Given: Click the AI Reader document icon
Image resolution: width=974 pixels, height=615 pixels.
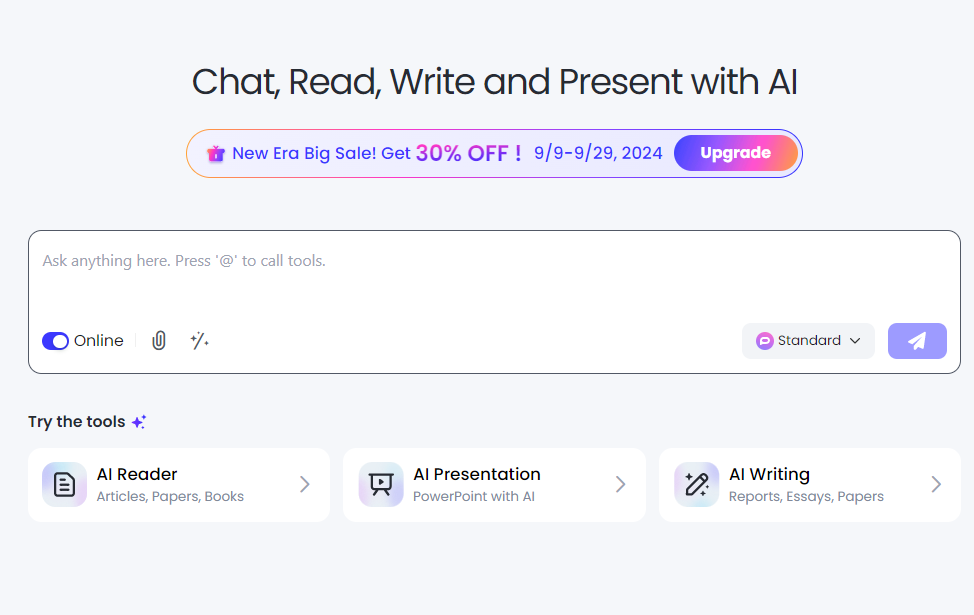Looking at the screenshot, I should [x=64, y=485].
